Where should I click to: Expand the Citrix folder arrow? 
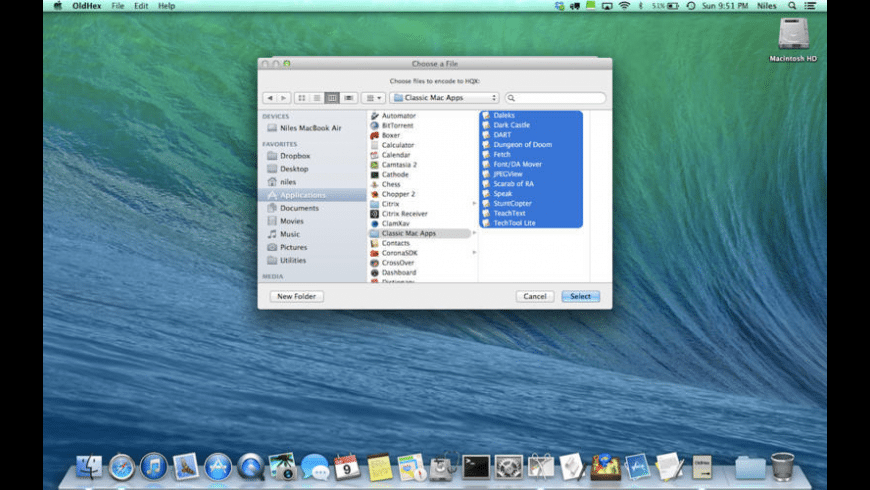click(474, 204)
